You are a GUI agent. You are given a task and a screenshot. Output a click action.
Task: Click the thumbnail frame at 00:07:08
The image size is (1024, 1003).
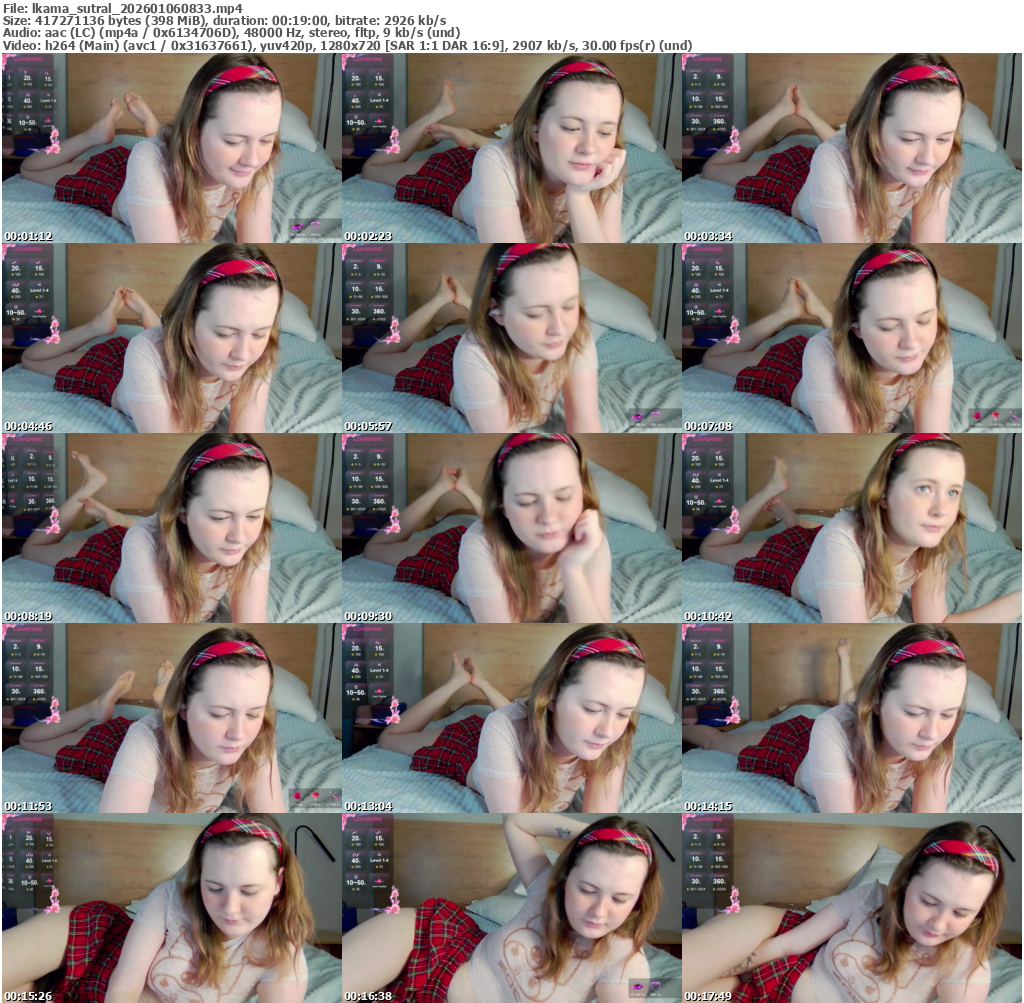click(x=851, y=338)
